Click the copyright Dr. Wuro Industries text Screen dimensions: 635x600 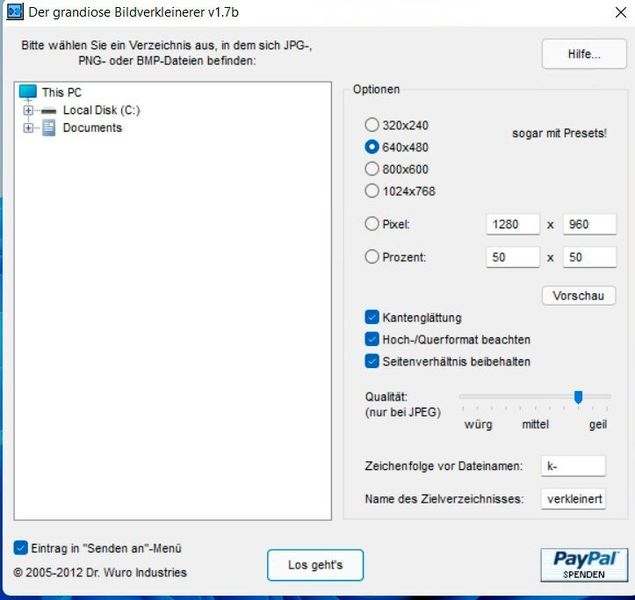tap(100, 572)
